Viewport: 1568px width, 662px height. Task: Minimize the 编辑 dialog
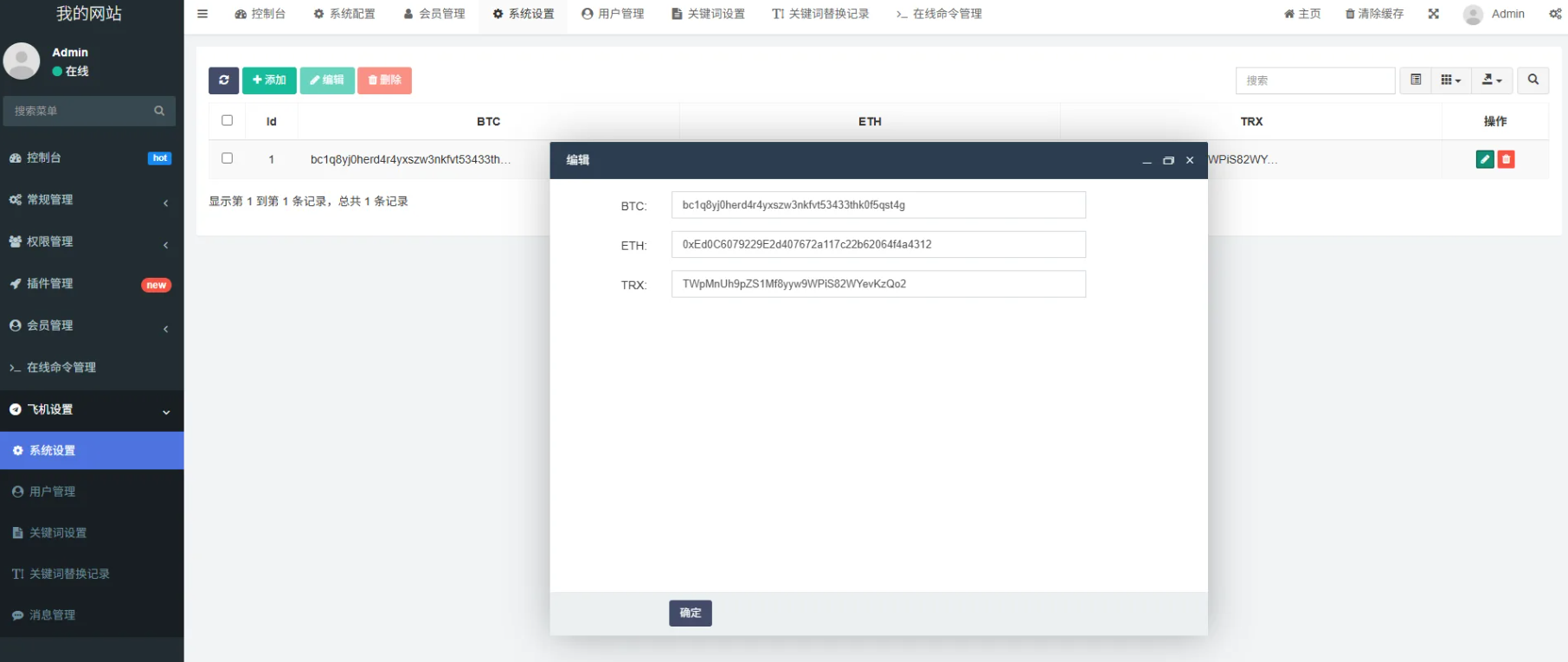[1147, 161]
